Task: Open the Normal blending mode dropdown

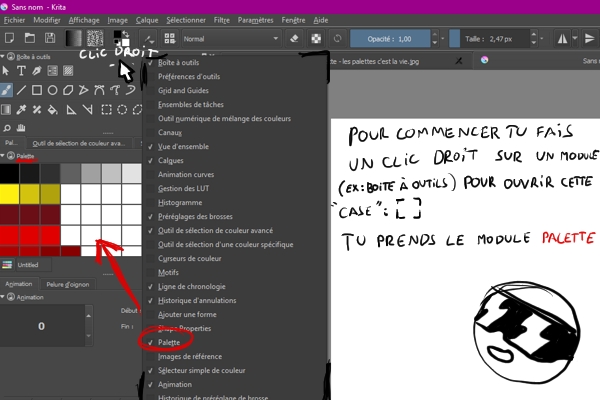Action: 231,39
